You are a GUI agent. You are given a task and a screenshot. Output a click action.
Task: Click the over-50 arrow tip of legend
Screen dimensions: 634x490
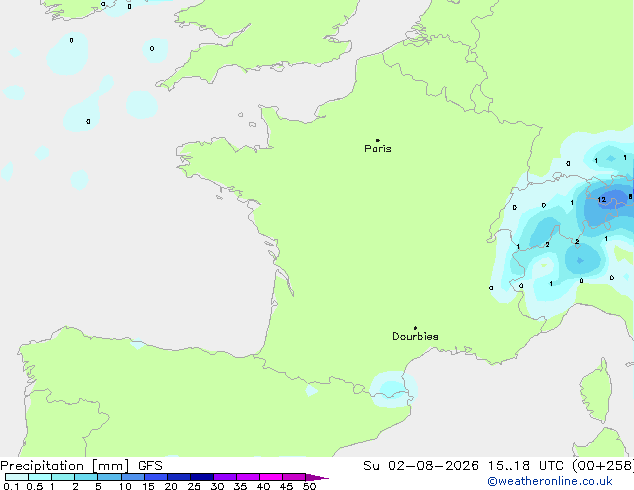tap(317, 477)
